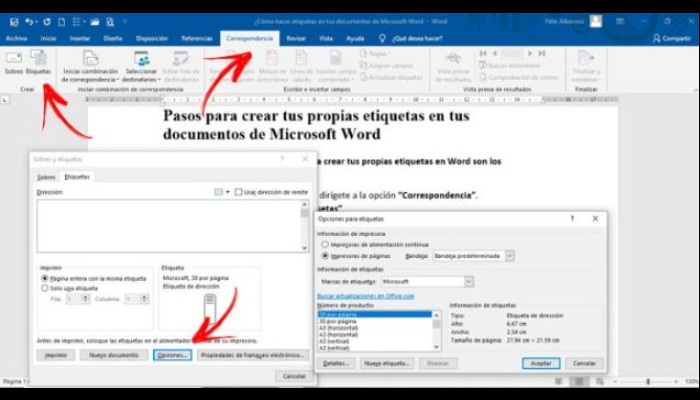This screenshot has height=400, width=700.
Task: Click the label preview thumbnail in Etiqueta box
Action: (210, 307)
